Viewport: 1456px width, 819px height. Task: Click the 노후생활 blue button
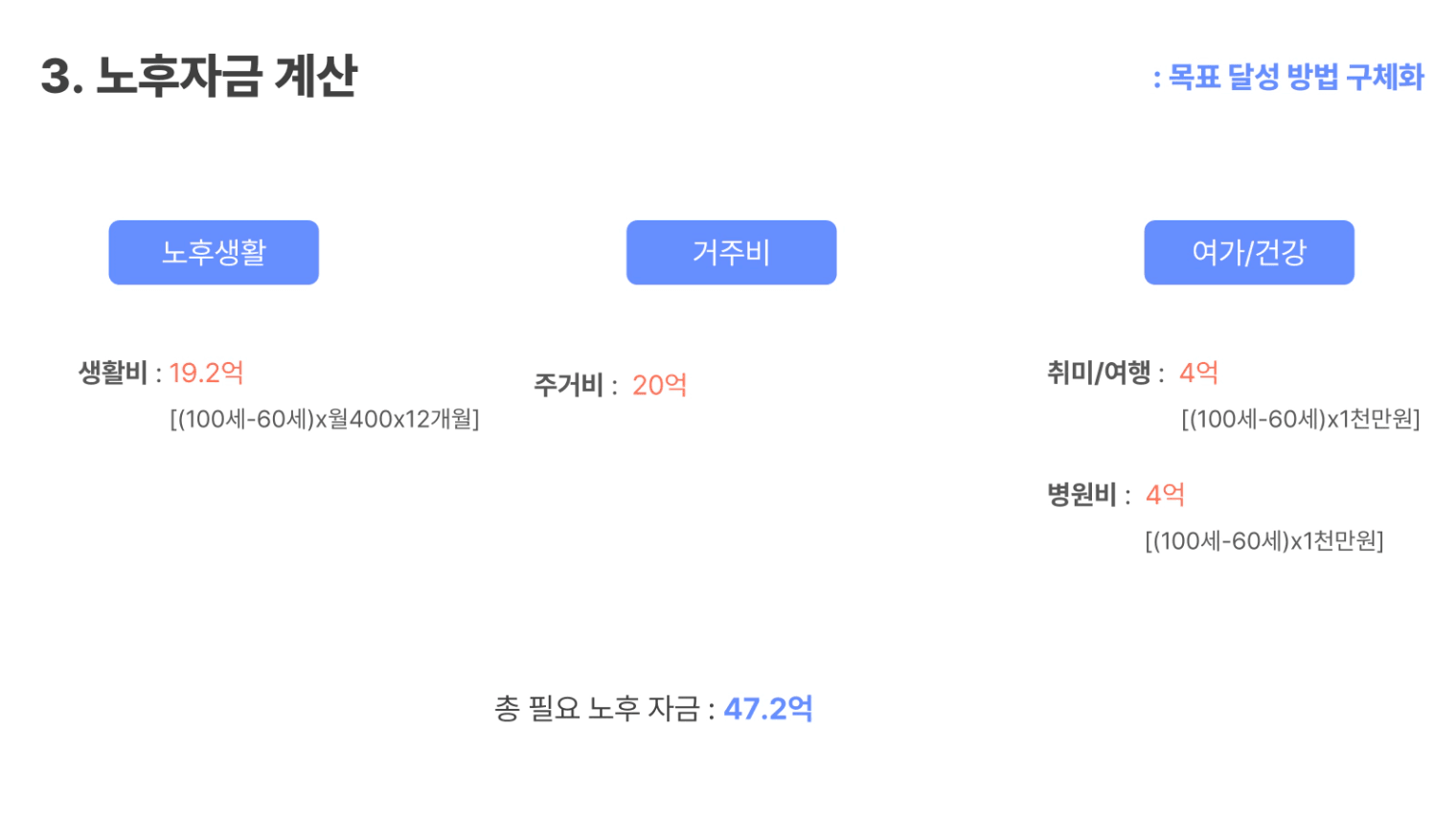pos(213,253)
